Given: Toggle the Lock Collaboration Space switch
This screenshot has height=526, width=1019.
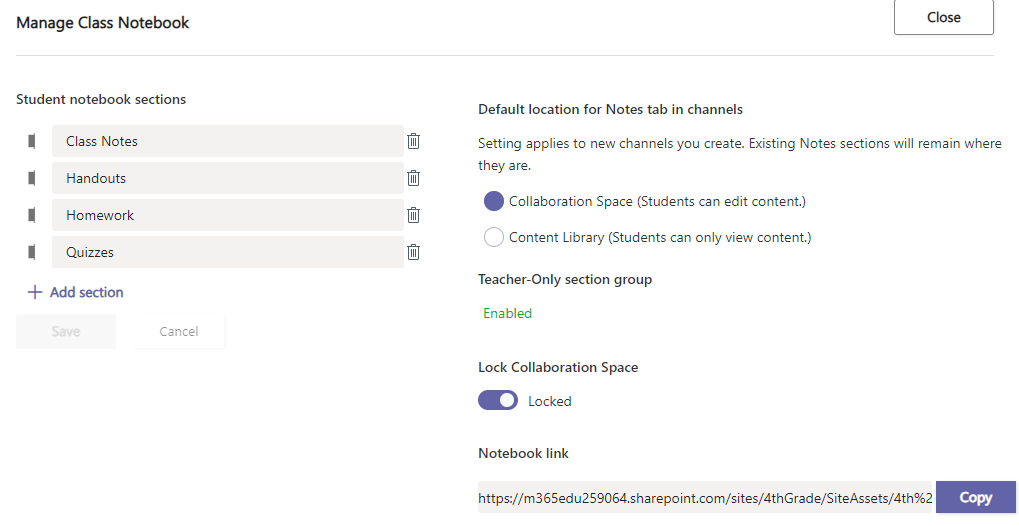Looking at the screenshot, I should point(498,400).
